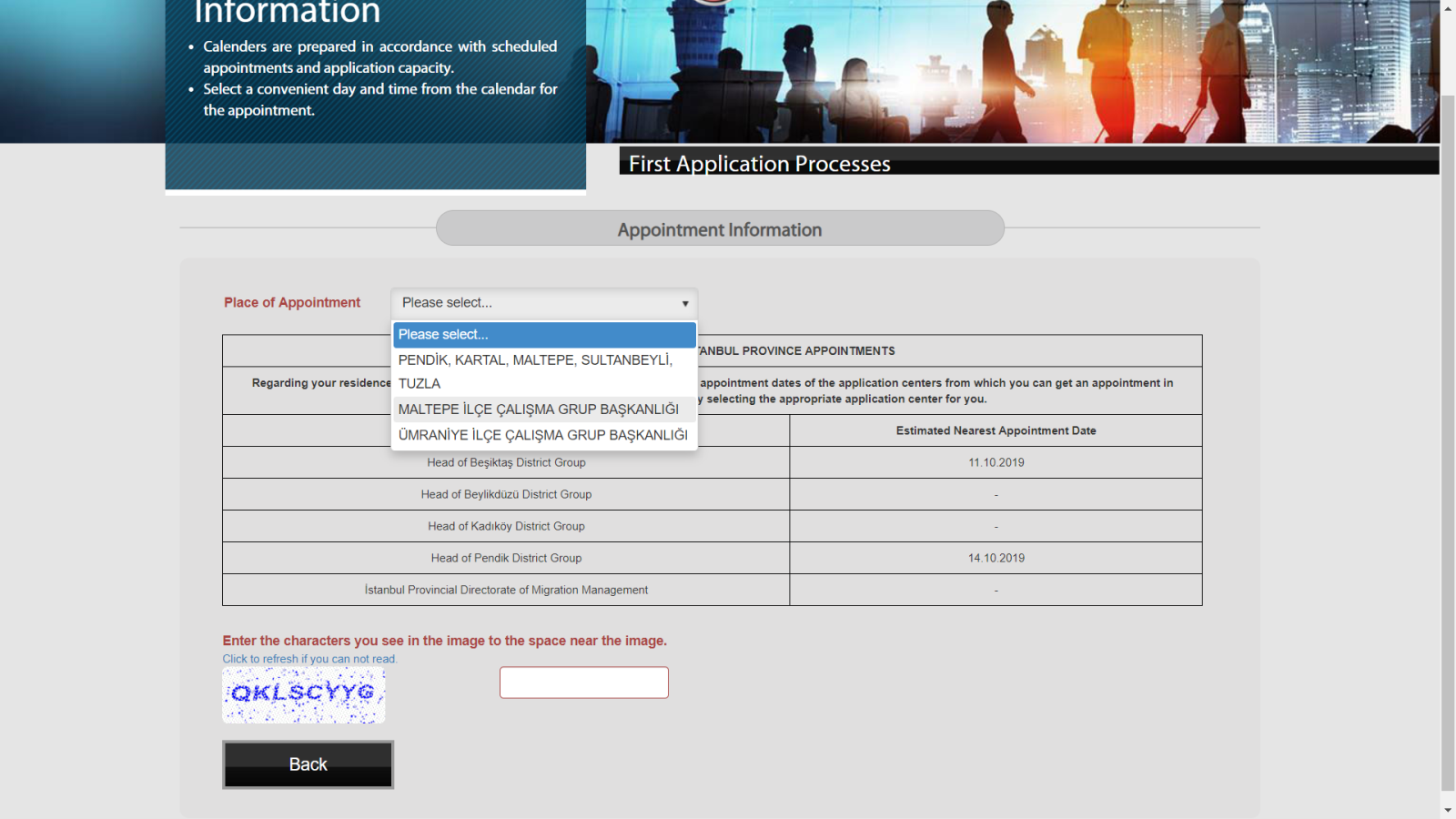Click the First Application Processes banner title

coord(760,164)
